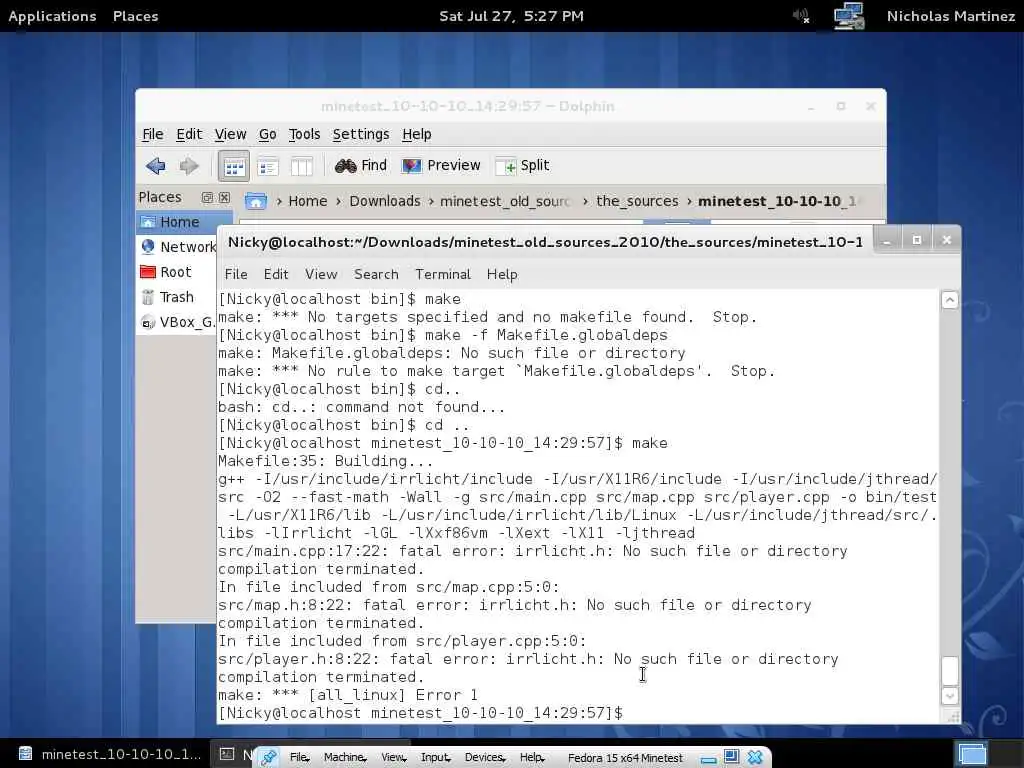This screenshot has height=768, width=1024.
Task: Navigate to the_sources in breadcrumb
Action: coord(637,201)
